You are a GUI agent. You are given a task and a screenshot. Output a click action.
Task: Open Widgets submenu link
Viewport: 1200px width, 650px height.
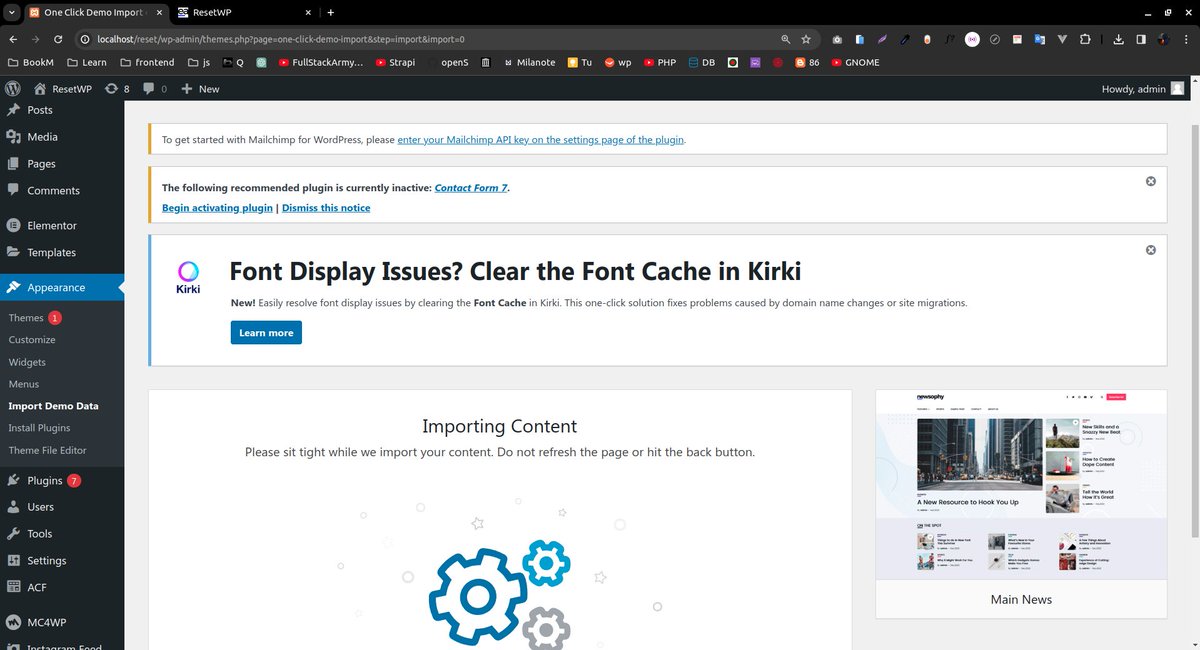(27, 362)
